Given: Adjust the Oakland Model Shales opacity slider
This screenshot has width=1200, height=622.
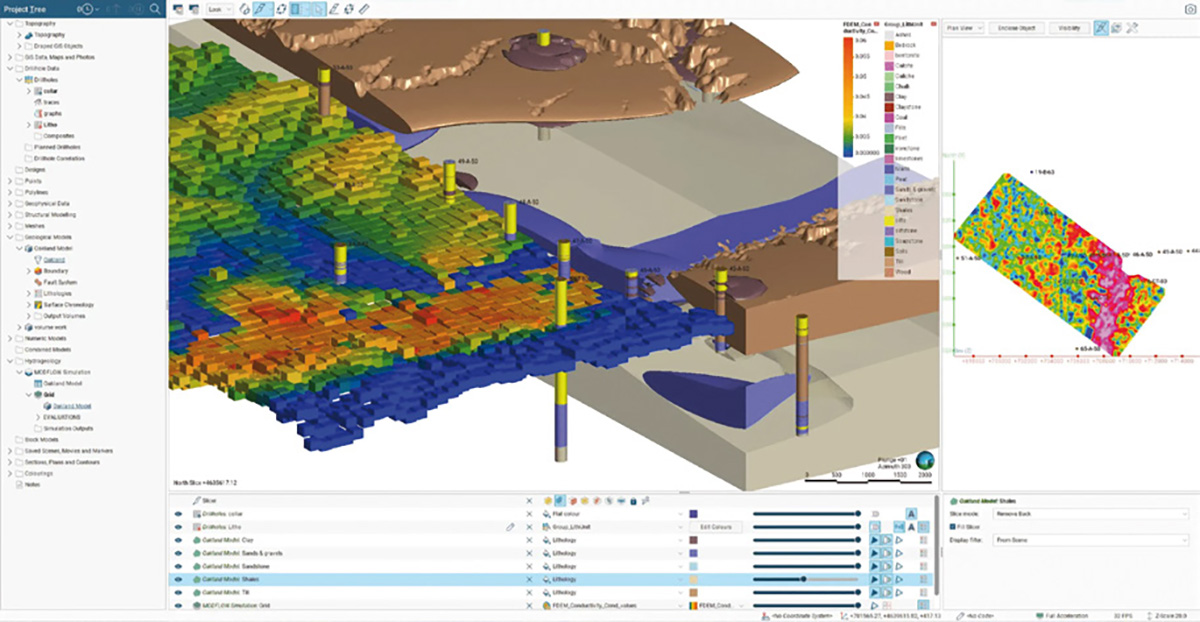Looking at the screenshot, I should click(x=806, y=579).
